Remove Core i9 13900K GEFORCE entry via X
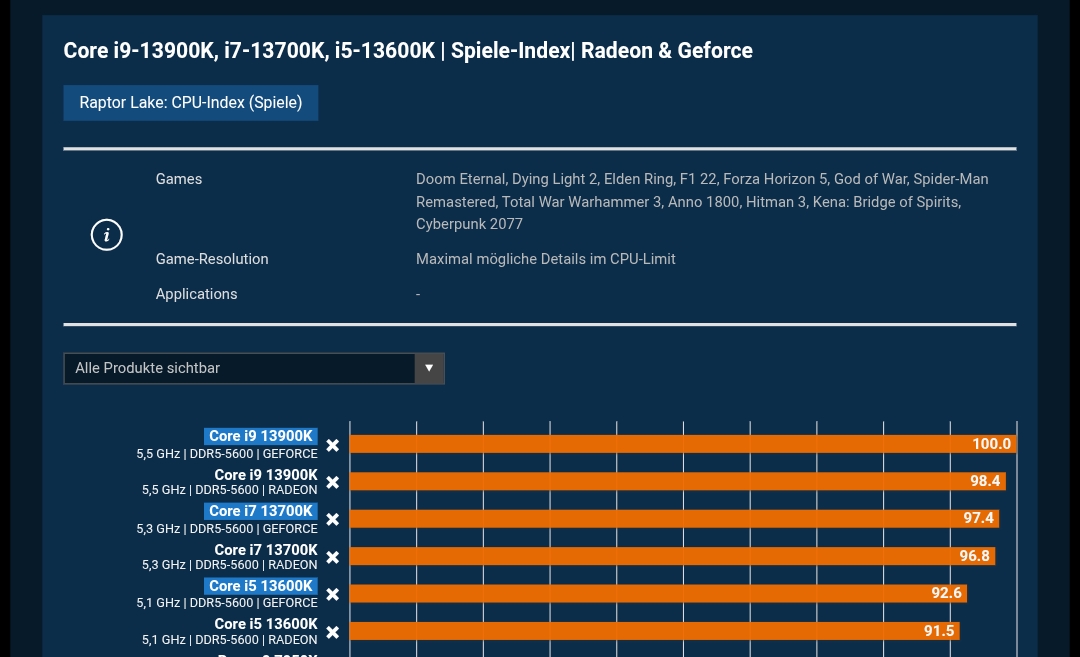The image size is (1080, 657). [333, 446]
